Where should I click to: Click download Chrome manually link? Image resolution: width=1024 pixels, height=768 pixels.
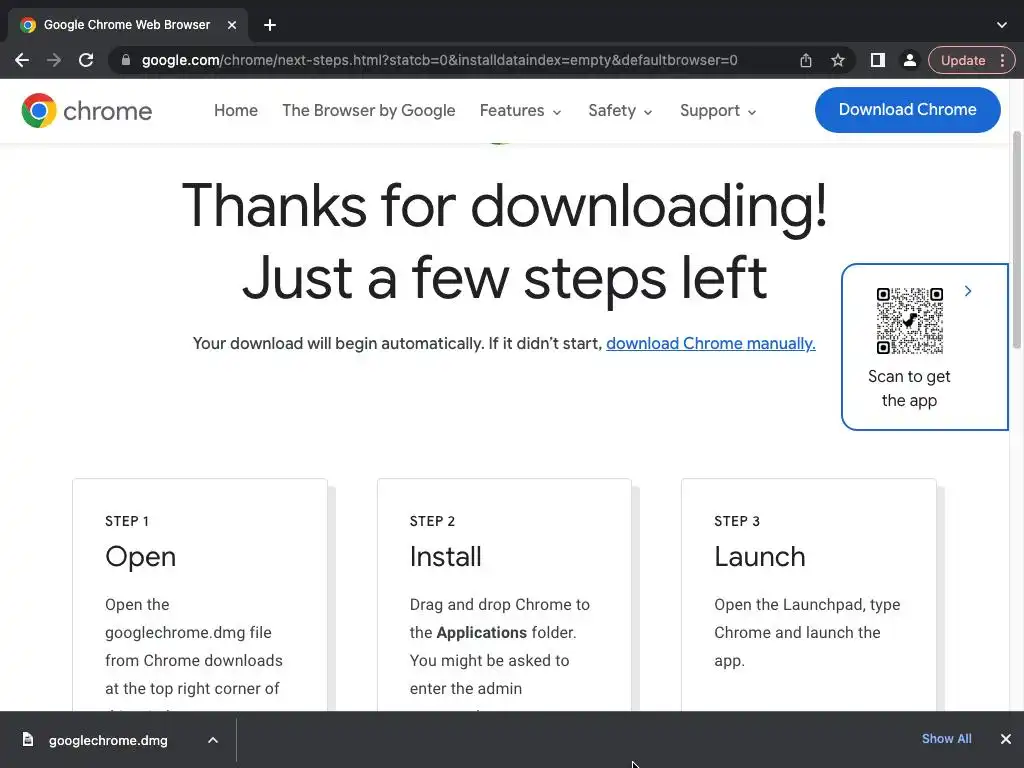pyautogui.click(x=711, y=344)
